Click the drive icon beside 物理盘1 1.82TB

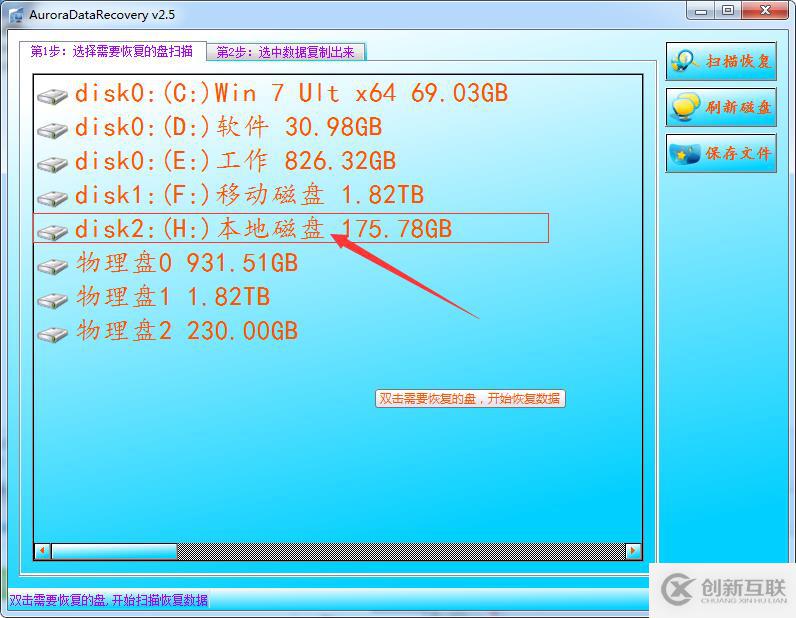pyautogui.click(x=52, y=300)
